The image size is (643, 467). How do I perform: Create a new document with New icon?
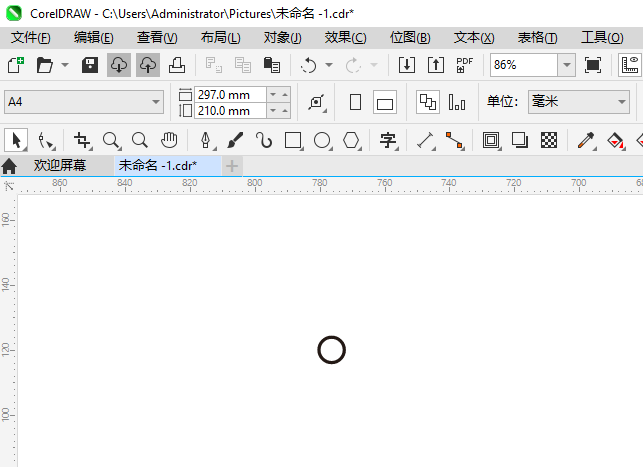coord(16,65)
